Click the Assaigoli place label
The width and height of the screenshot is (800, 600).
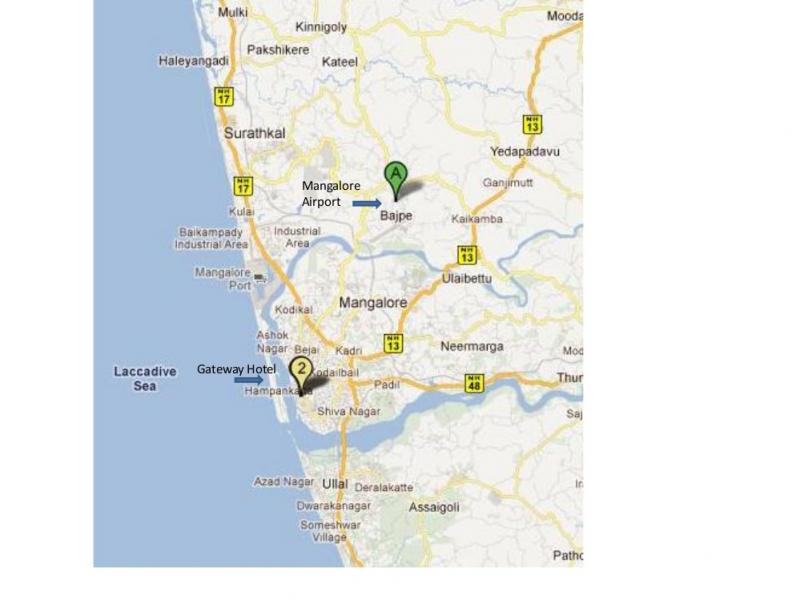[x=434, y=507]
